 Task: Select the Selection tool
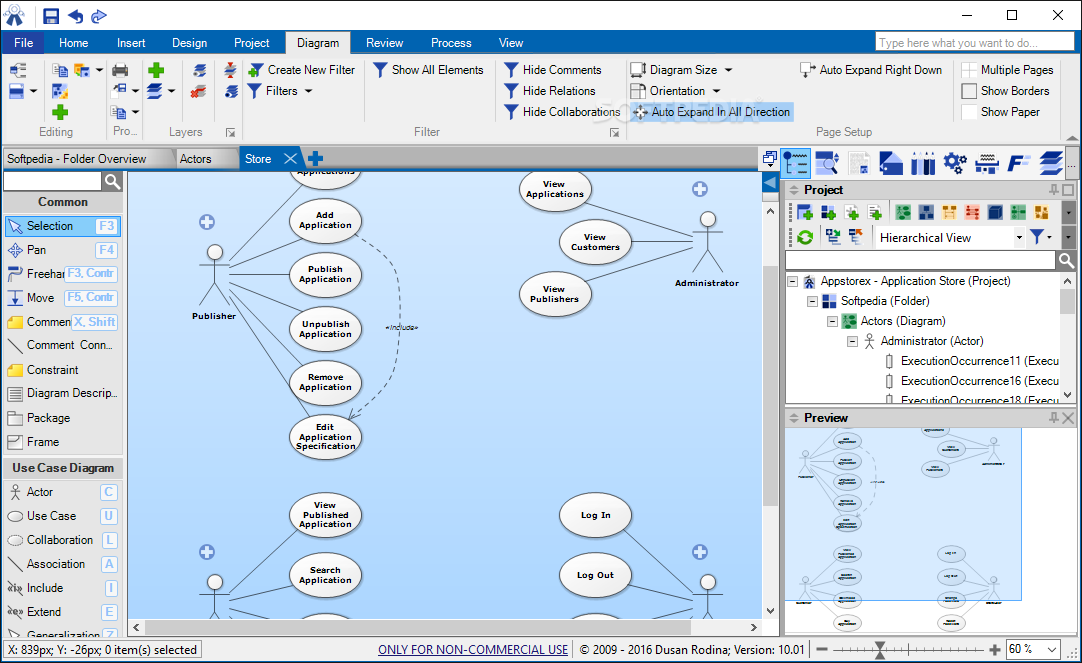pos(62,226)
